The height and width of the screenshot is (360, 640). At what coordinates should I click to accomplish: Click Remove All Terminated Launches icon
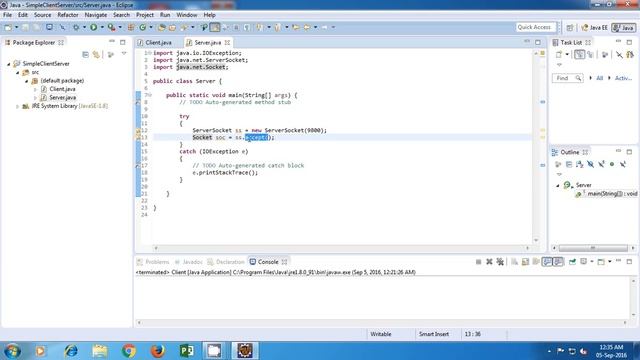[x=500, y=262]
